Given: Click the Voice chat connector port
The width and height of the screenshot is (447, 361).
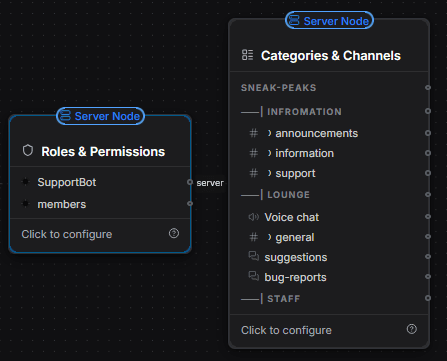Looking at the screenshot, I should pyautogui.click(x=428, y=217).
